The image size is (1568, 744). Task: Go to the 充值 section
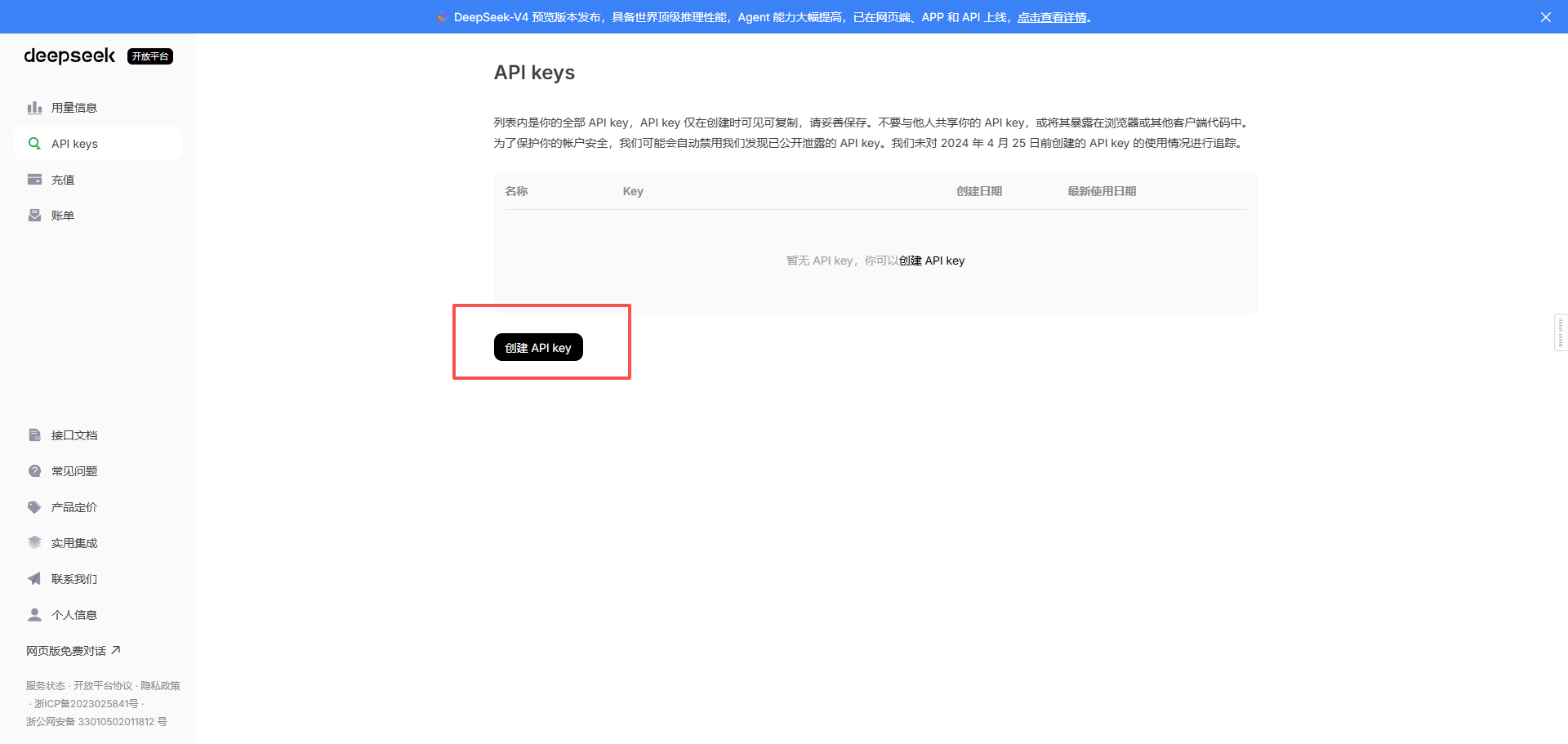pos(98,180)
